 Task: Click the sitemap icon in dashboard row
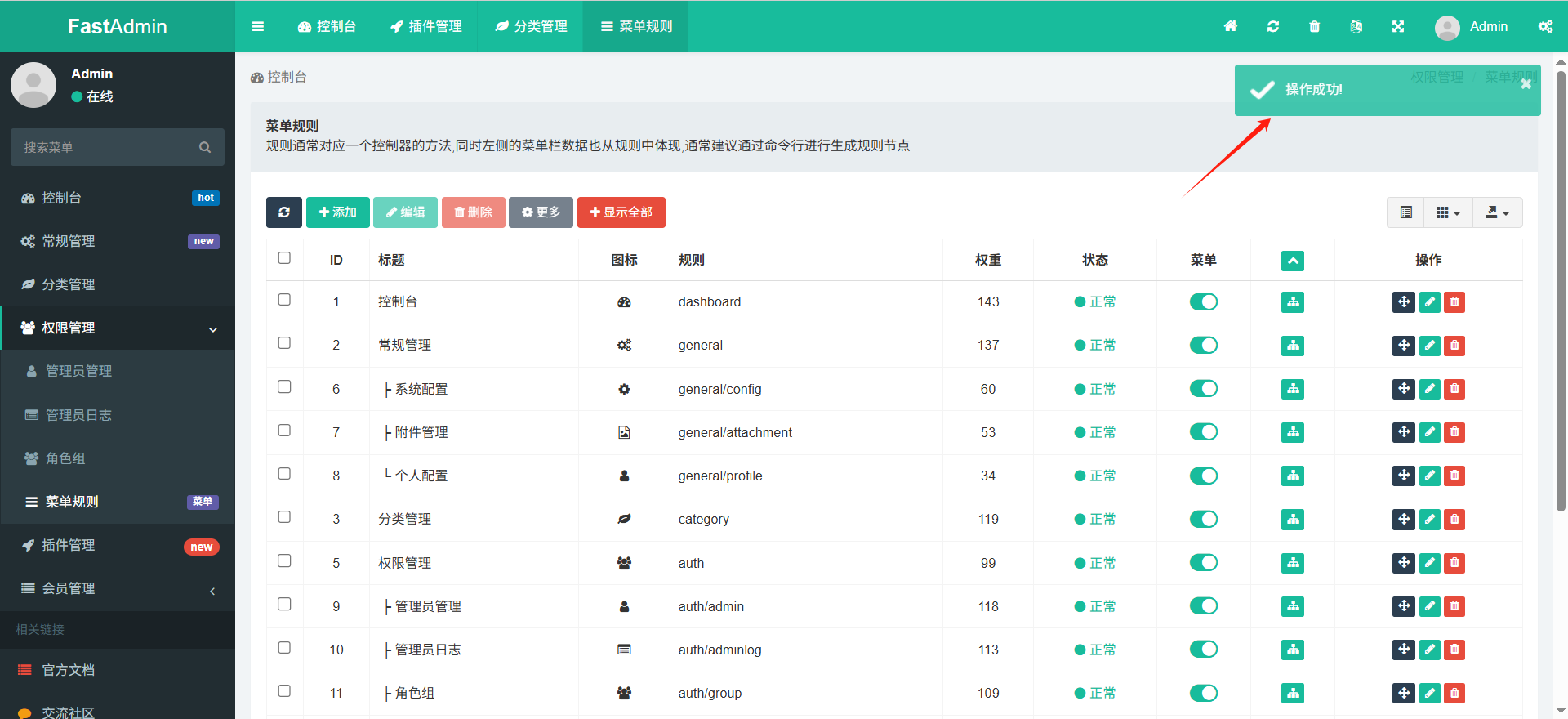coord(1293,302)
